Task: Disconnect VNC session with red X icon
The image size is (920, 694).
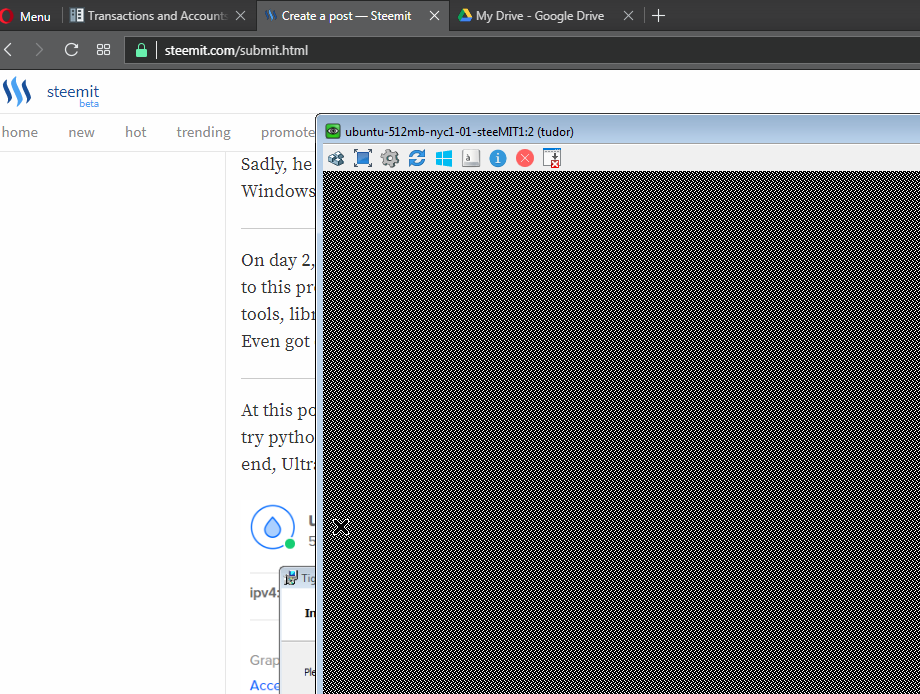Action: click(525, 158)
